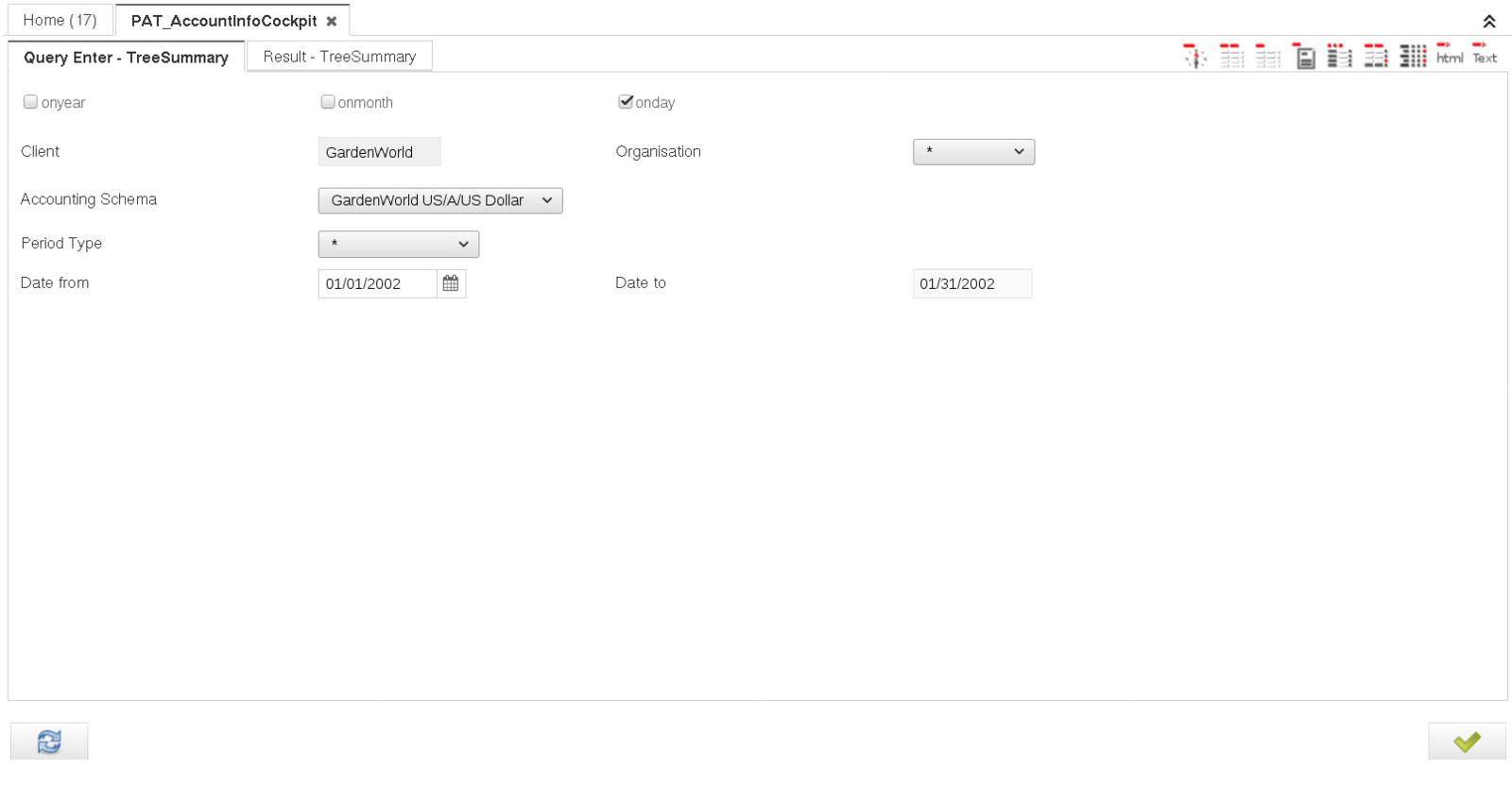
Task: Open the calendar picker for Date from
Action: tap(451, 283)
